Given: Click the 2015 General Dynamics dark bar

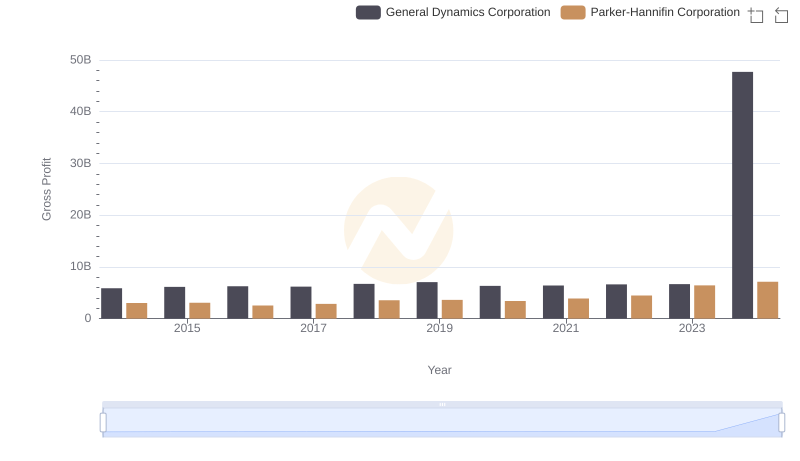Looking at the screenshot, I should coord(174,303).
